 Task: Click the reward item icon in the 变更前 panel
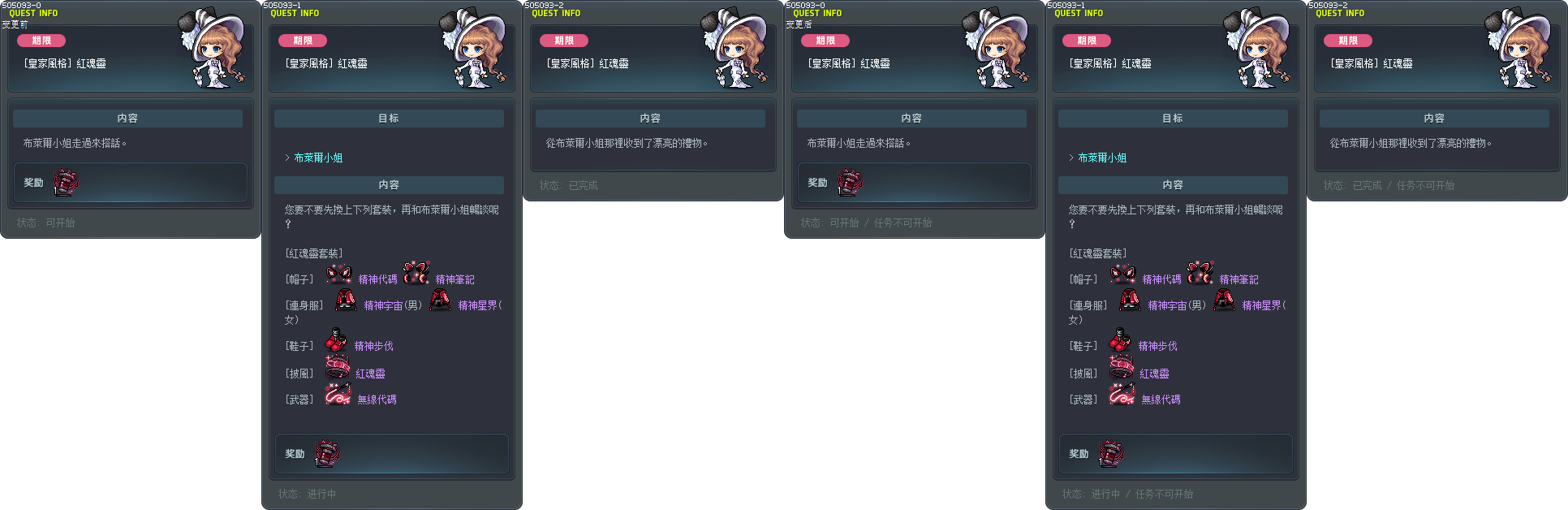[x=66, y=183]
